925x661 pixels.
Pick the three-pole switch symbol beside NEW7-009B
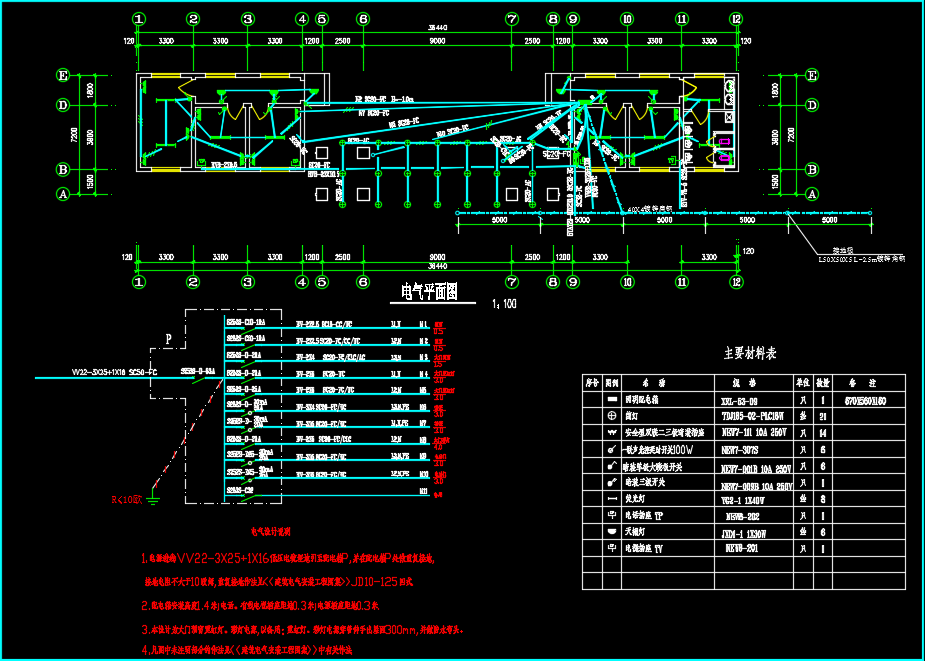click(612, 482)
